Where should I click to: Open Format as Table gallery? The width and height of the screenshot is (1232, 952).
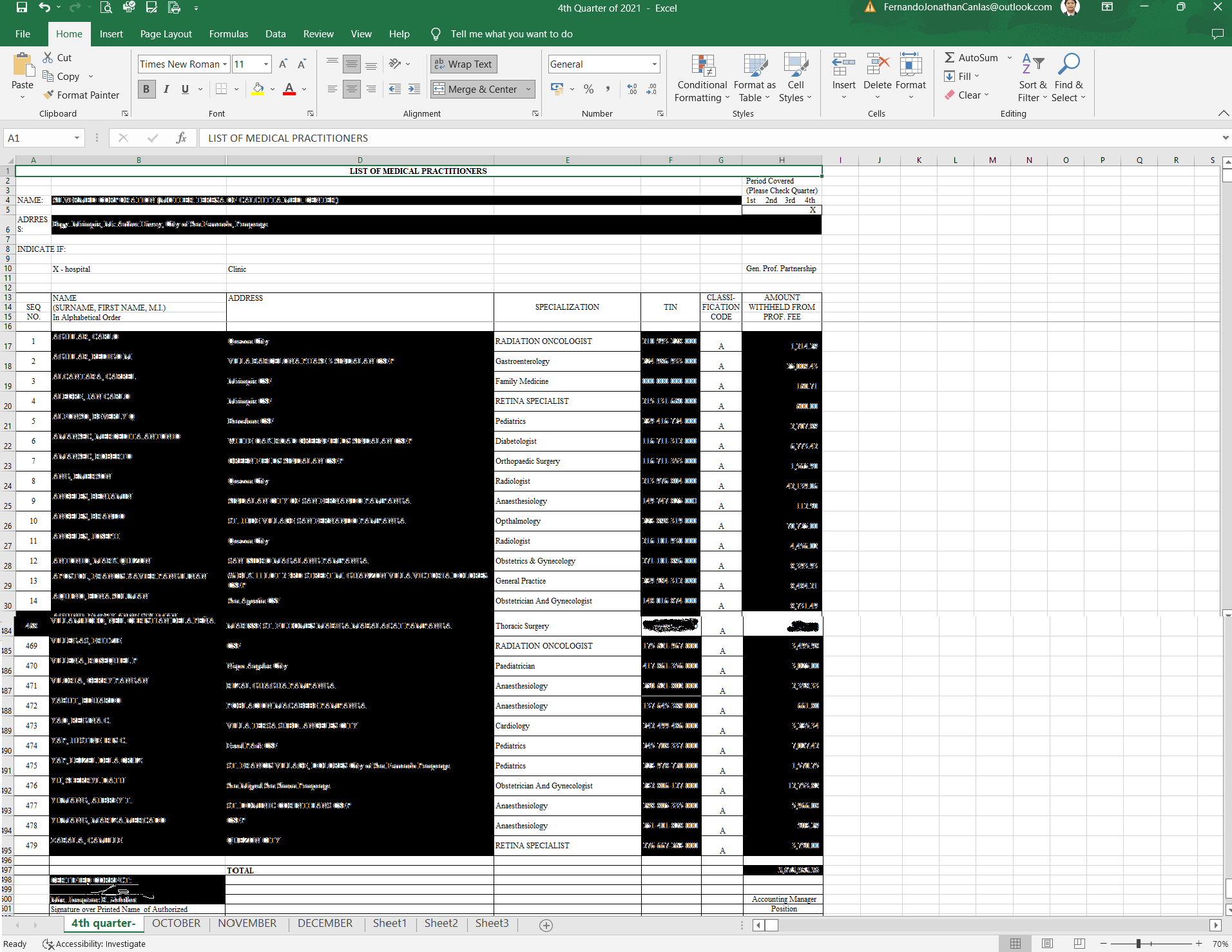755,78
